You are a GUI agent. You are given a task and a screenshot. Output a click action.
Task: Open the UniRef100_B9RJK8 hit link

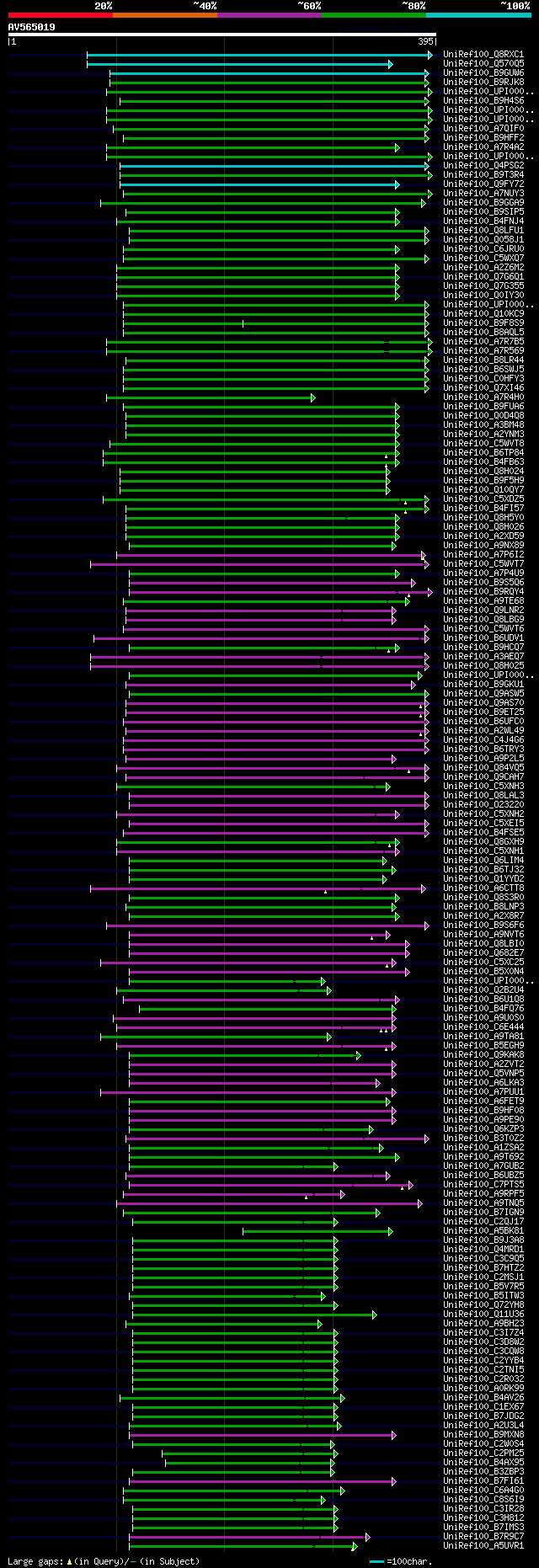tap(483, 83)
